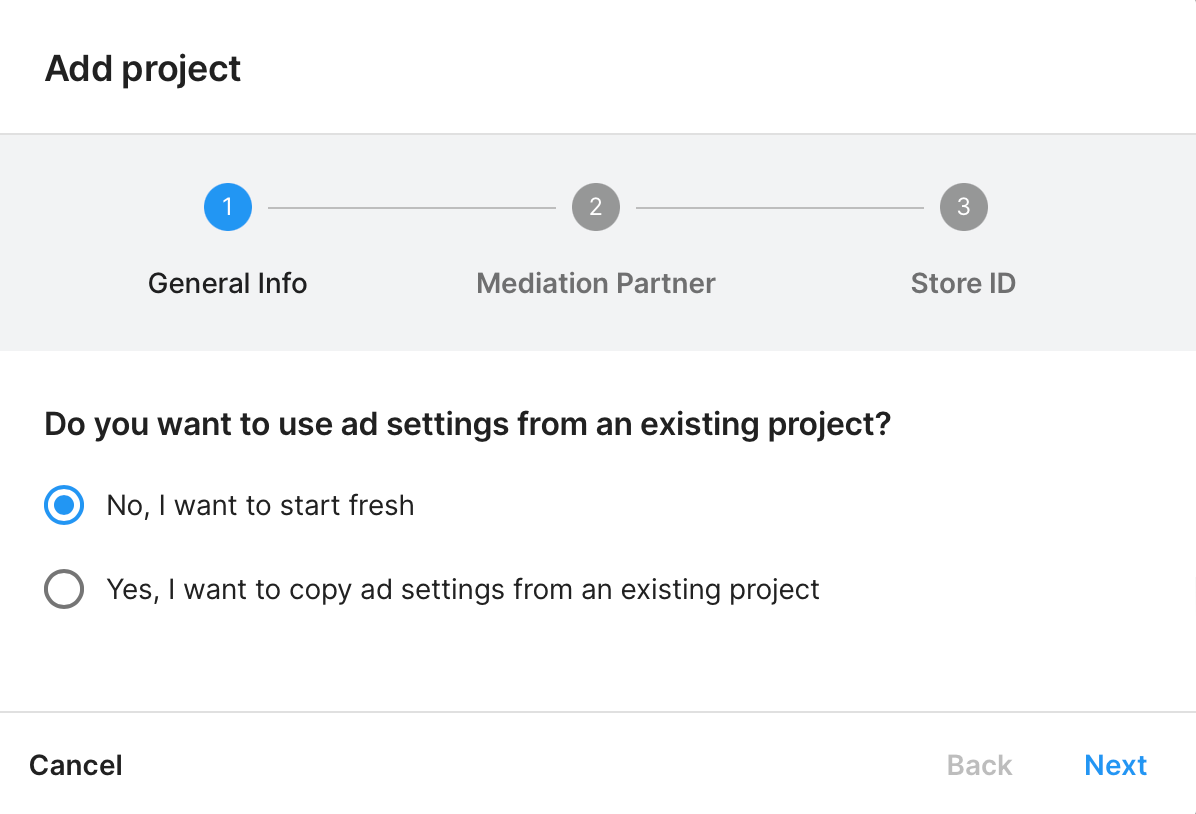1196x814 pixels.
Task: Click Next to continue
Action: pos(1115,765)
